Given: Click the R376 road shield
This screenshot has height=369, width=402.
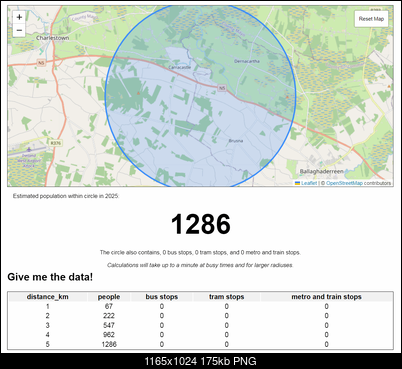Looking at the screenshot, I should tap(55, 143).
